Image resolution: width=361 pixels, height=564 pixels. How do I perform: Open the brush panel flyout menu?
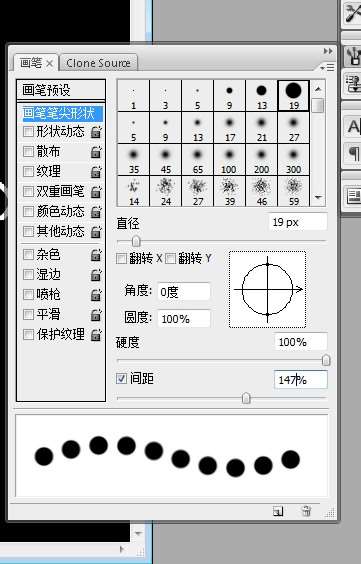click(328, 67)
